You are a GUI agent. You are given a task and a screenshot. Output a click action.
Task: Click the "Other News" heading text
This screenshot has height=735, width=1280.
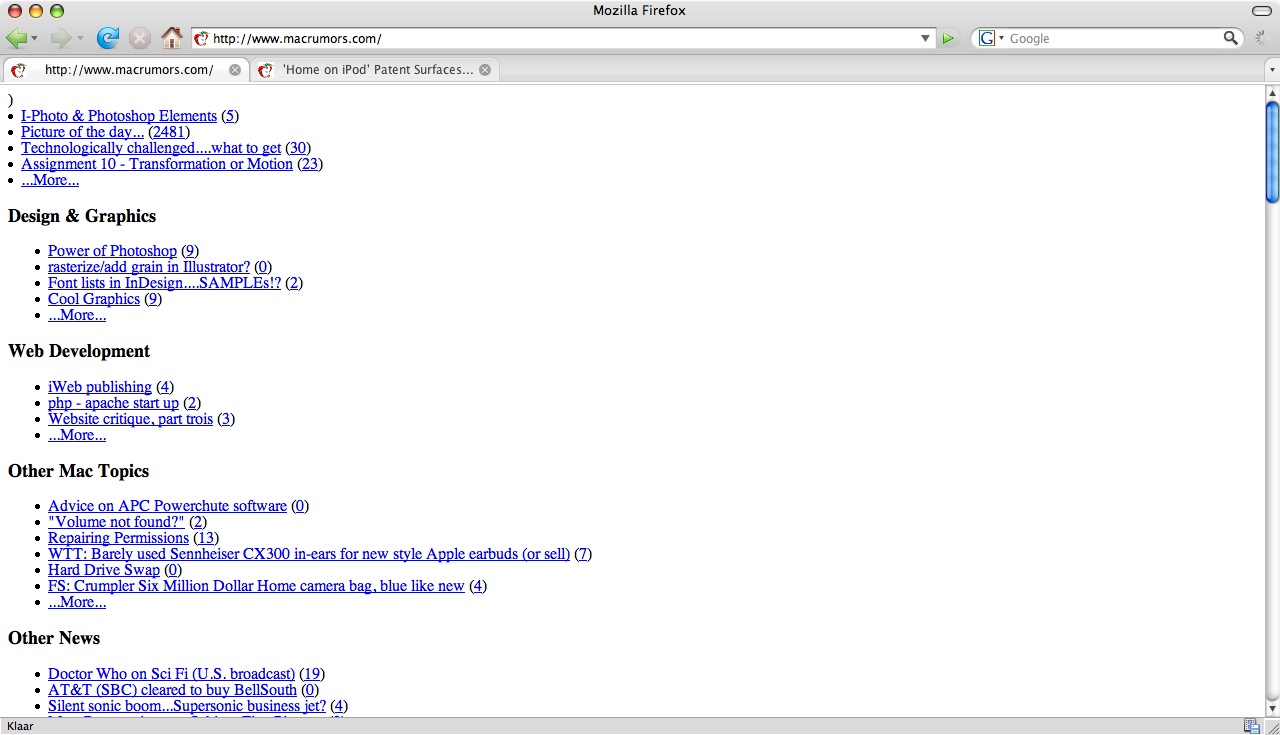click(54, 638)
